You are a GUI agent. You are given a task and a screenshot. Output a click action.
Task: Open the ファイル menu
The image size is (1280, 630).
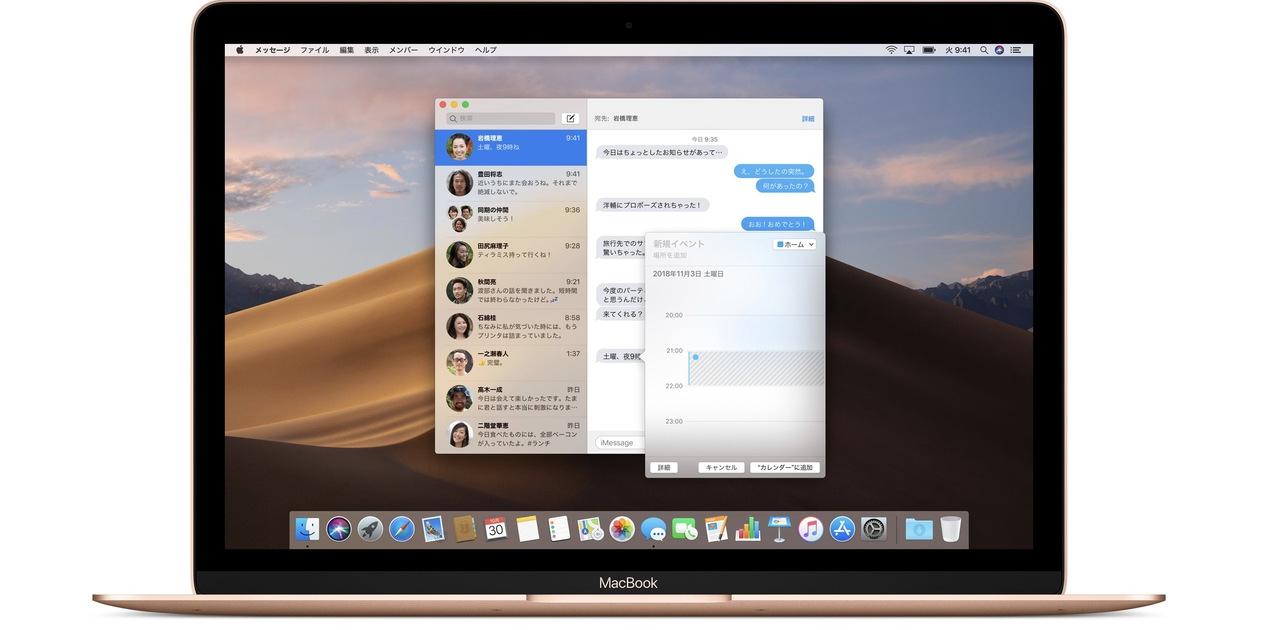[x=315, y=50]
